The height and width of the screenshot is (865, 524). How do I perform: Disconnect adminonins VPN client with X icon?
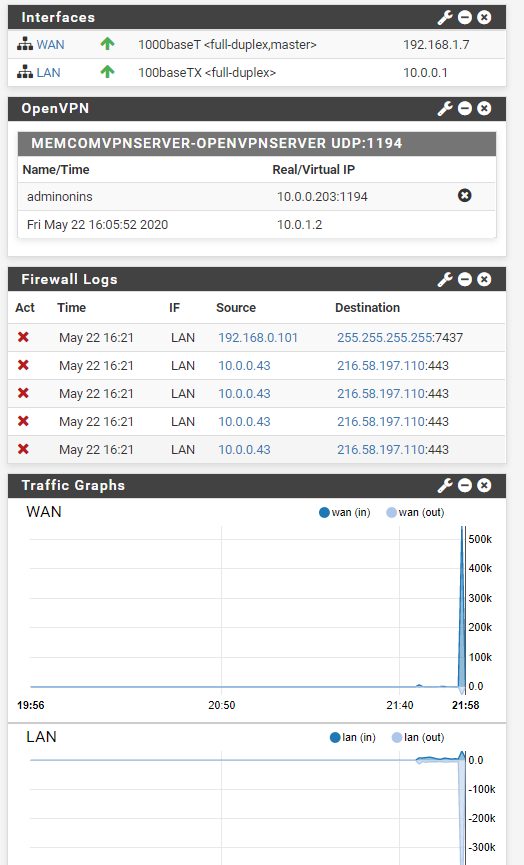(x=464, y=196)
